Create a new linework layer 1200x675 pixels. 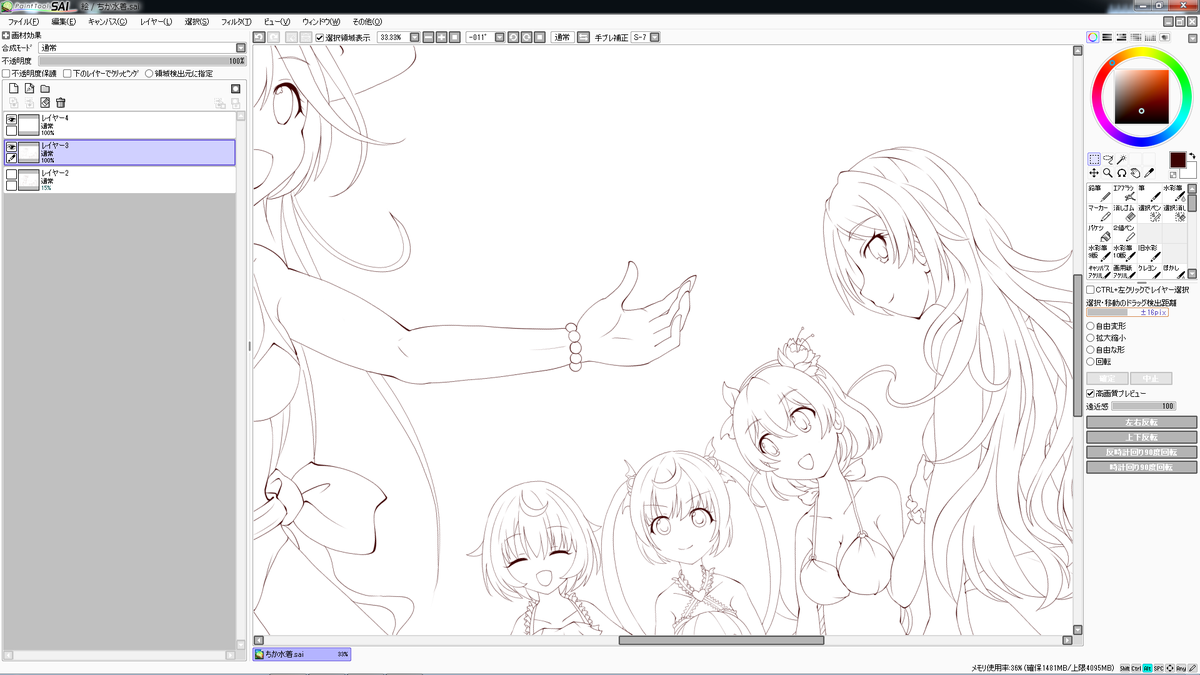(x=29, y=88)
